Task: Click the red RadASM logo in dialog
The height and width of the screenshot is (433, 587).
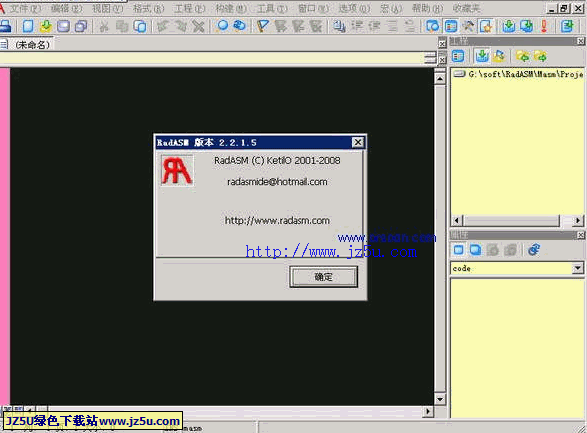Action: coord(177,171)
